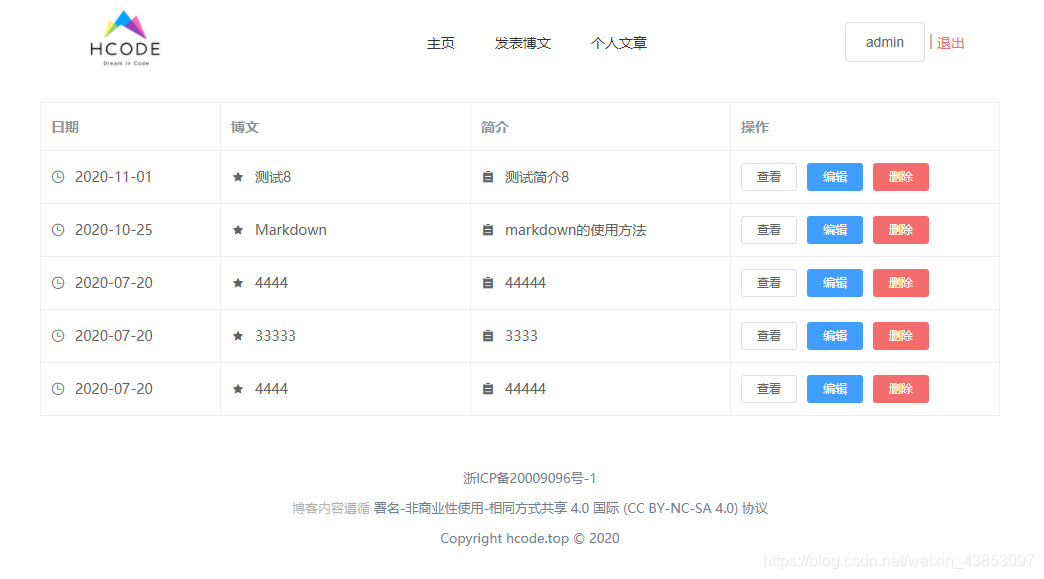
Task: Open the 浙ICP备20009096号-1 footer link
Action: tap(530, 479)
